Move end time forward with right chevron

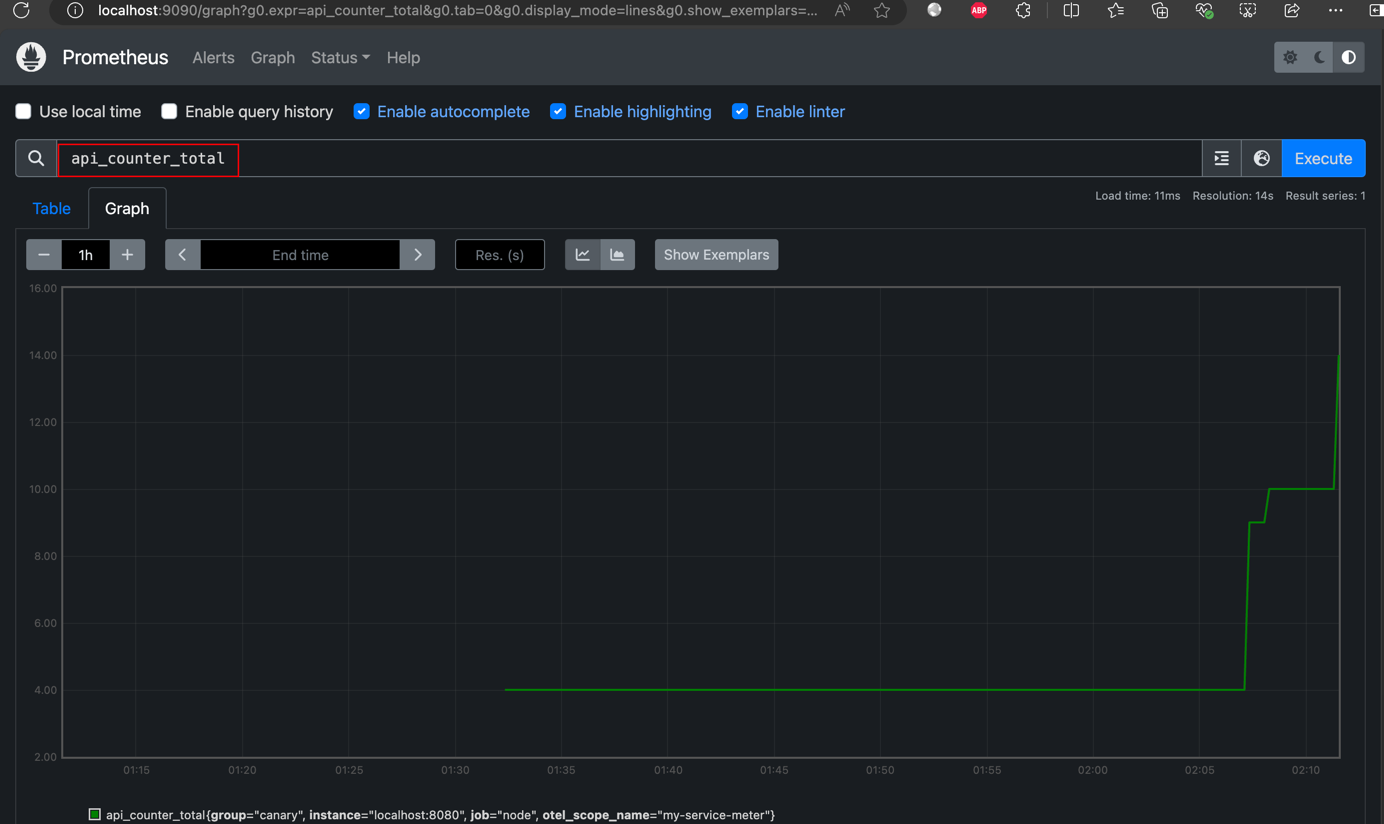pyautogui.click(x=417, y=255)
